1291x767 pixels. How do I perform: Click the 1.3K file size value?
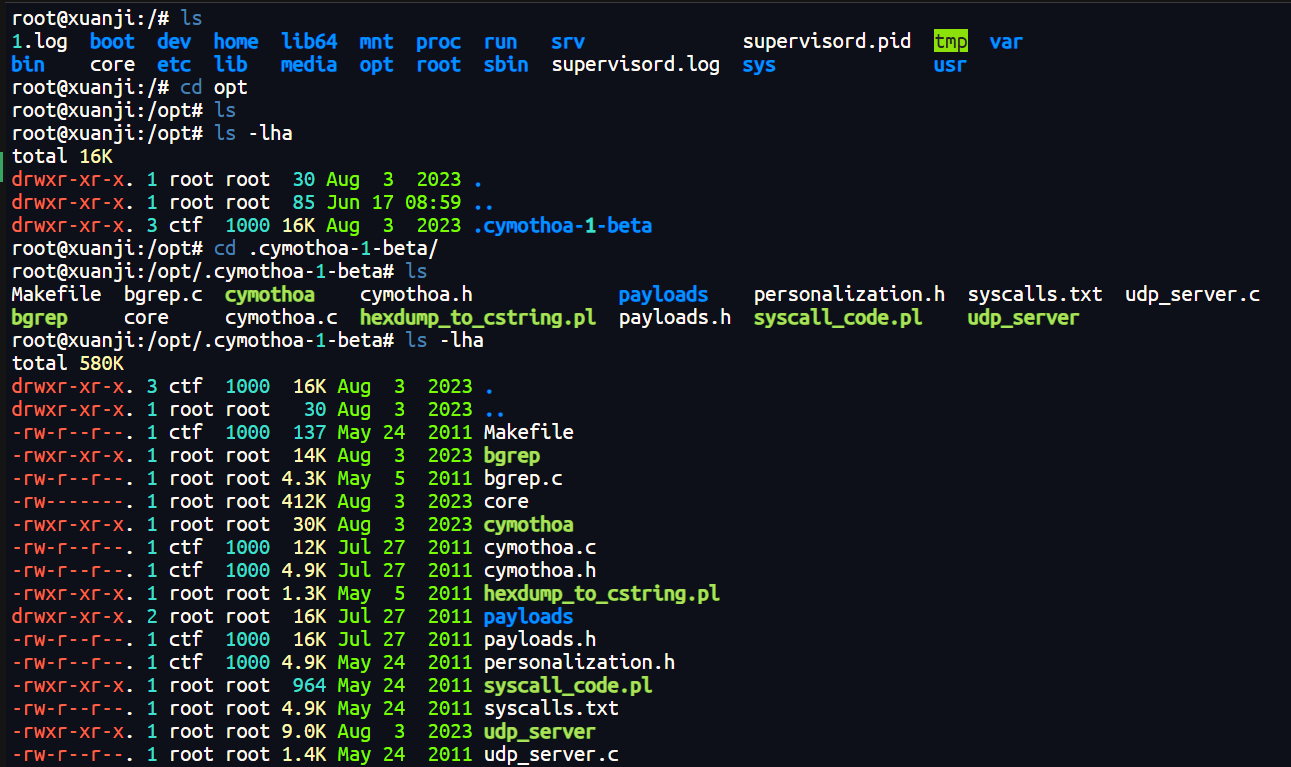(304, 594)
